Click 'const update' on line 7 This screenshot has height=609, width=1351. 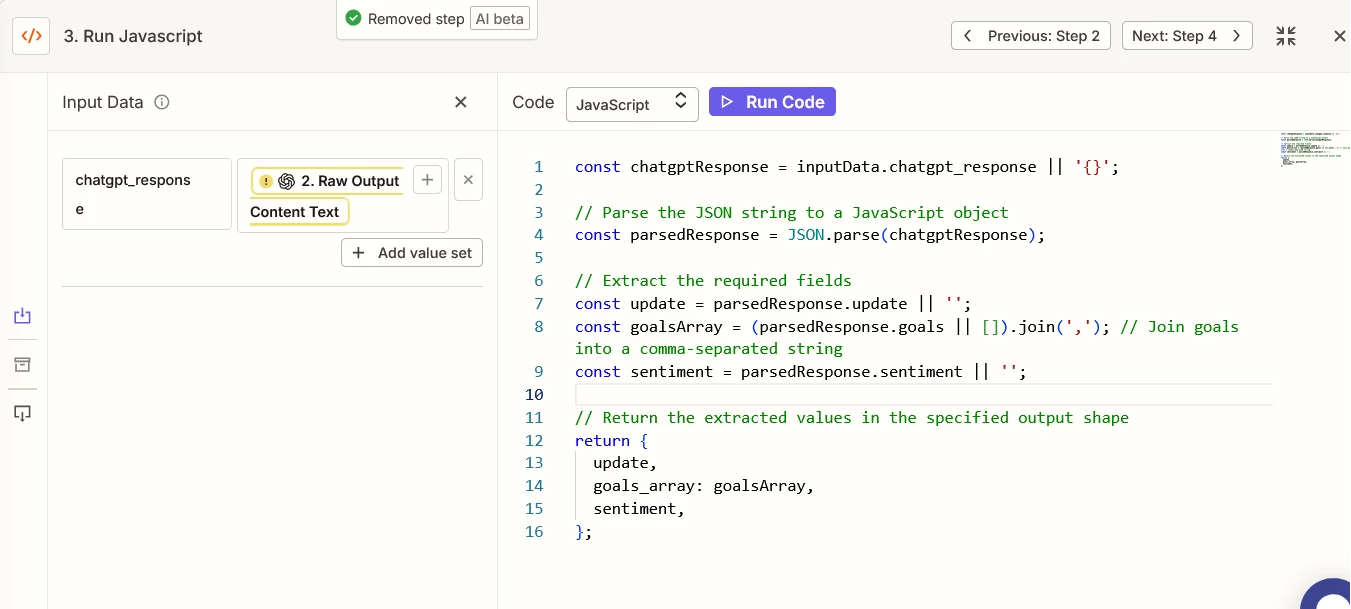pos(630,303)
